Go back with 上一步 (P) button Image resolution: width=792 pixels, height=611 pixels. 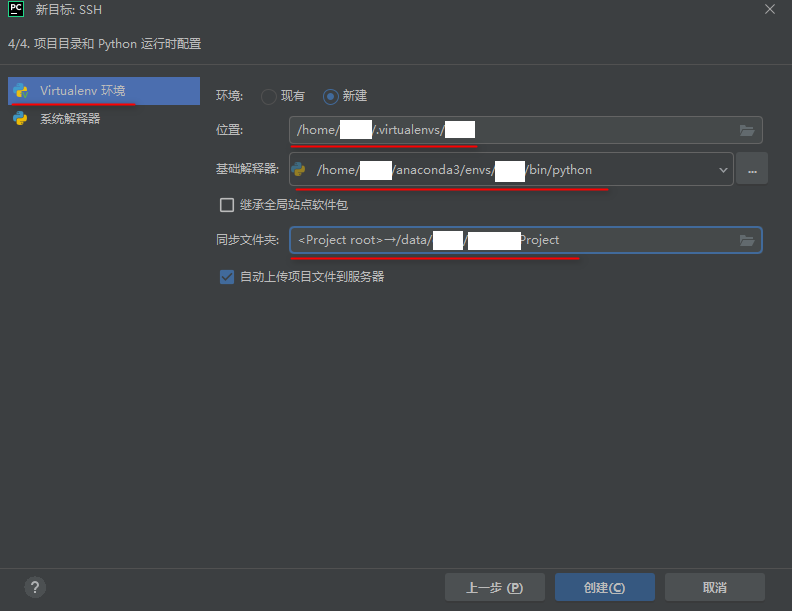(494, 587)
